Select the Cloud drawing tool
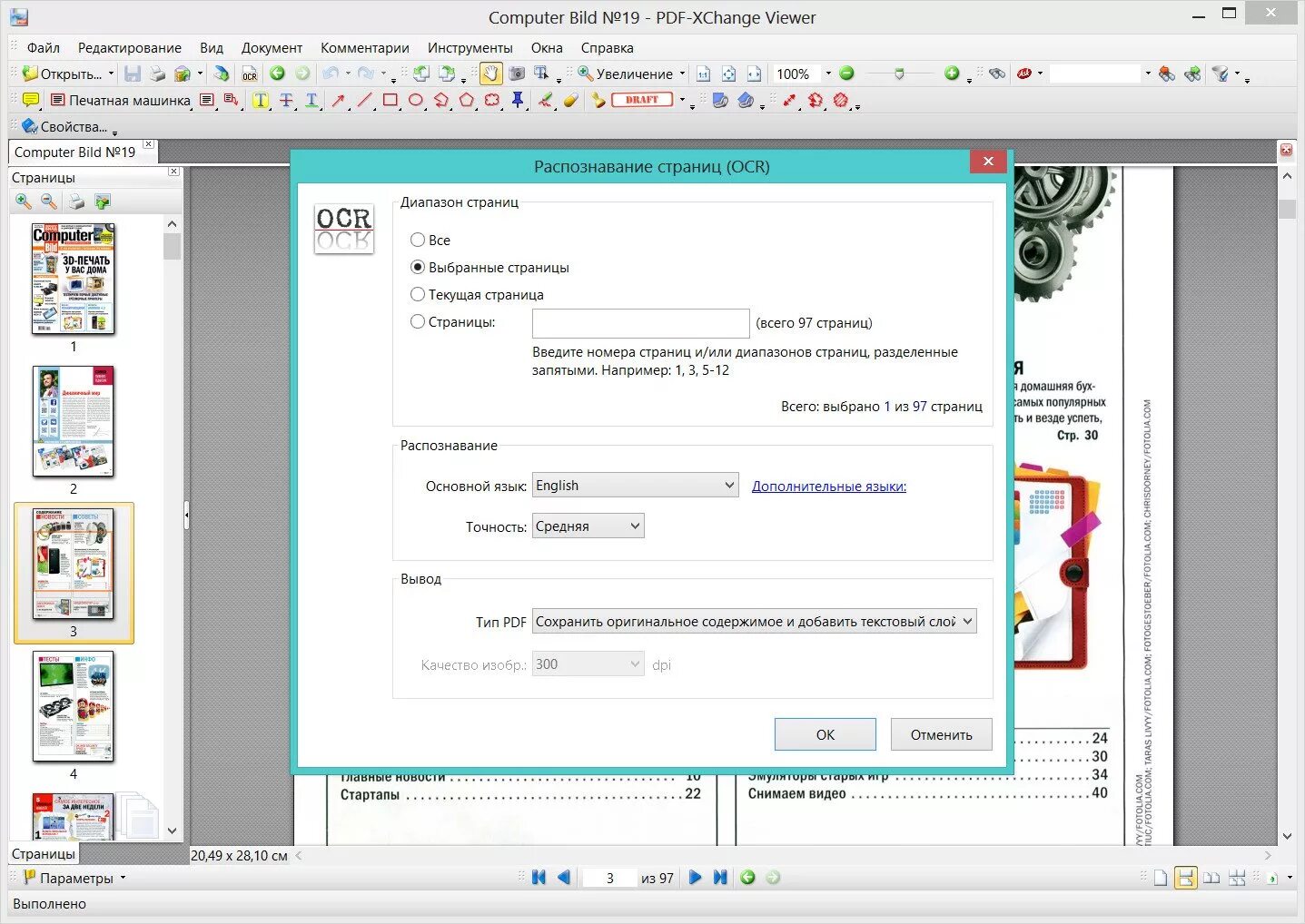Viewport: 1305px width, 924px height. (x=492, y=100)
